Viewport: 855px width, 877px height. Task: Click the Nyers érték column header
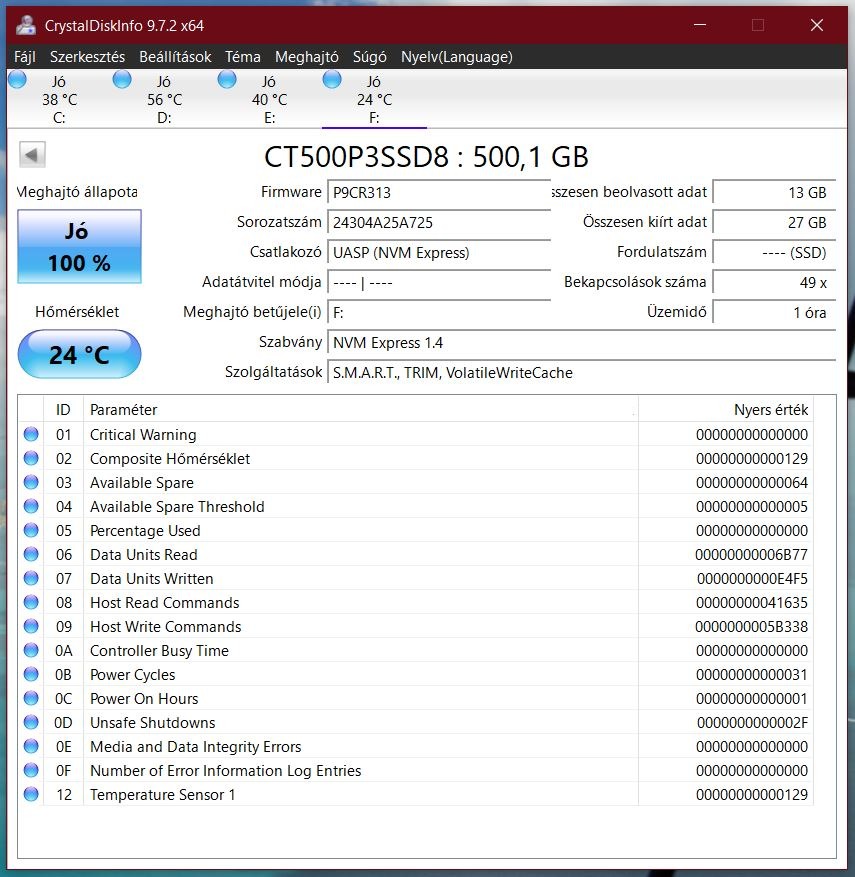[x=726, y=409]
